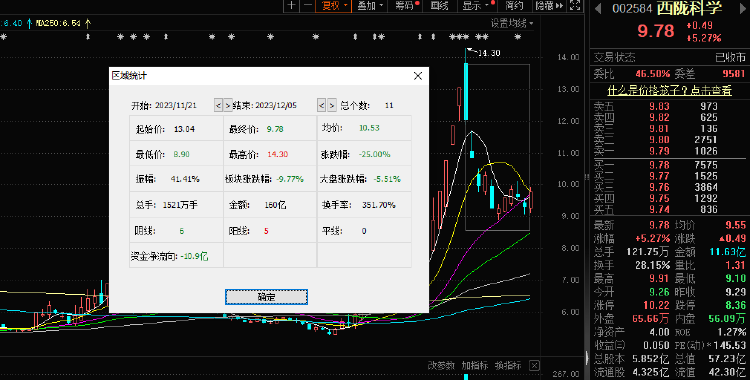The image size is (750, 380).
Task: Zoom in the K-line chart with plus icon
Action: [x=291, y=6]
